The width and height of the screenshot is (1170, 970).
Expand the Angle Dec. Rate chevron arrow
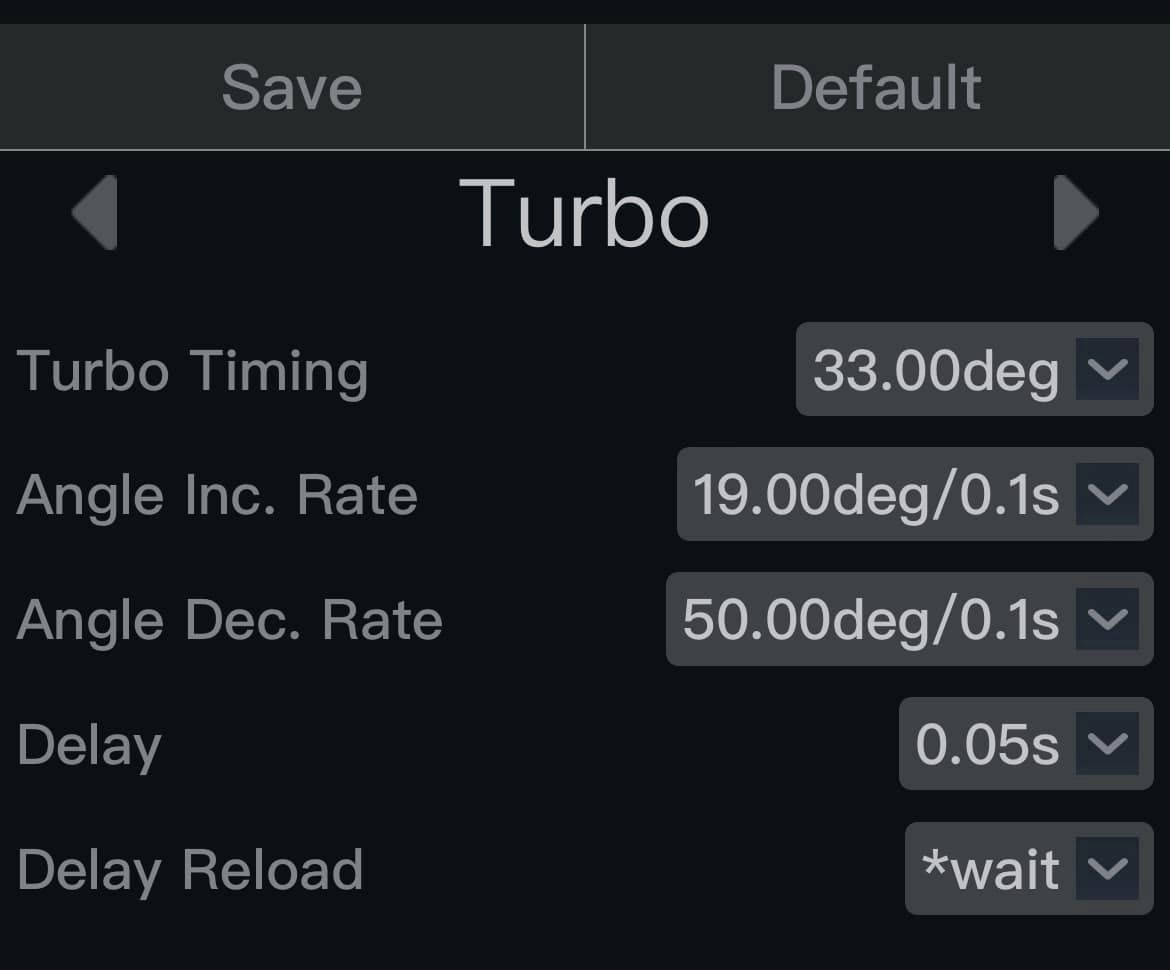point(1107,619)
